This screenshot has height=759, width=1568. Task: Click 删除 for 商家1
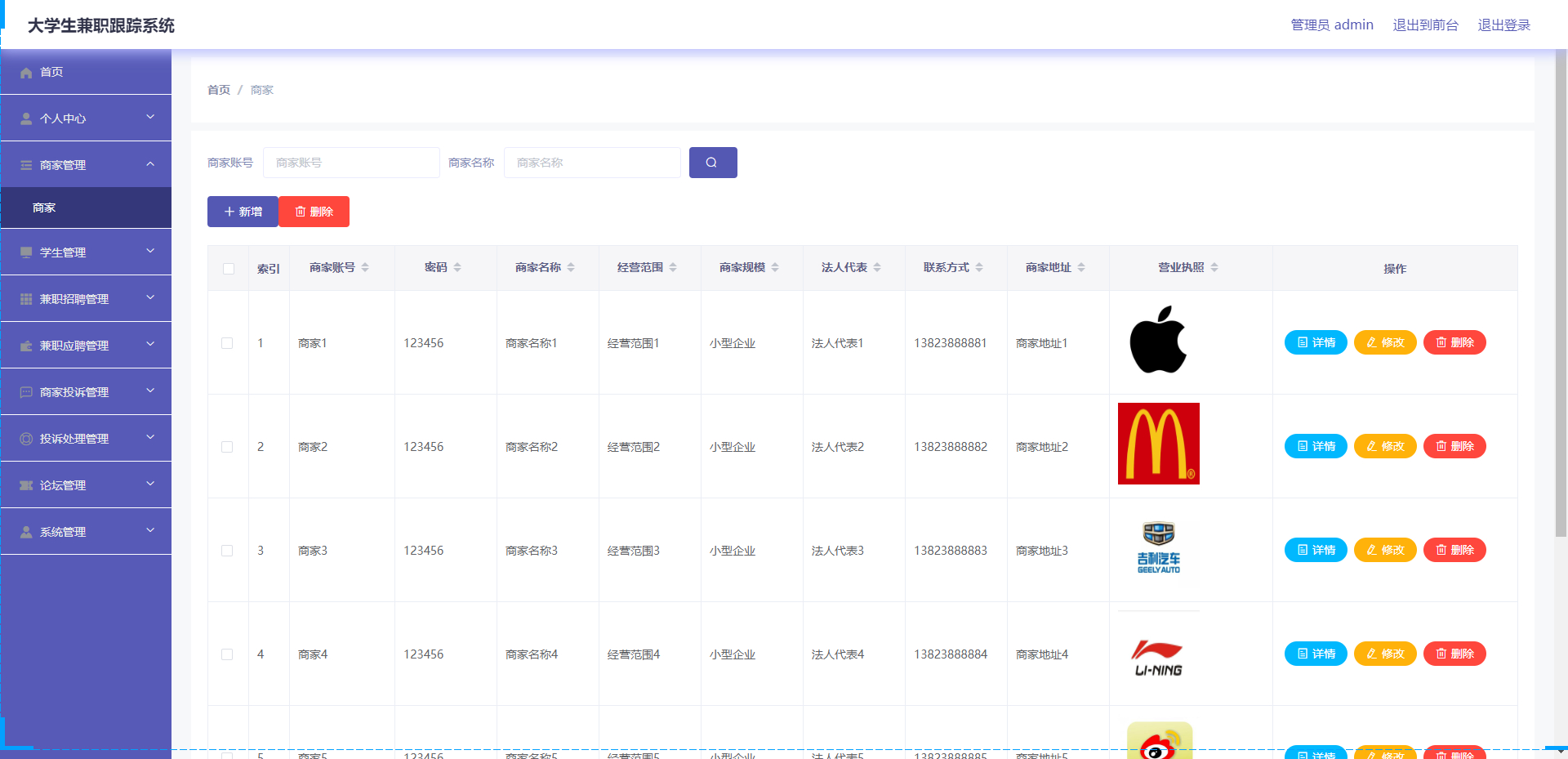[1454, 342]
